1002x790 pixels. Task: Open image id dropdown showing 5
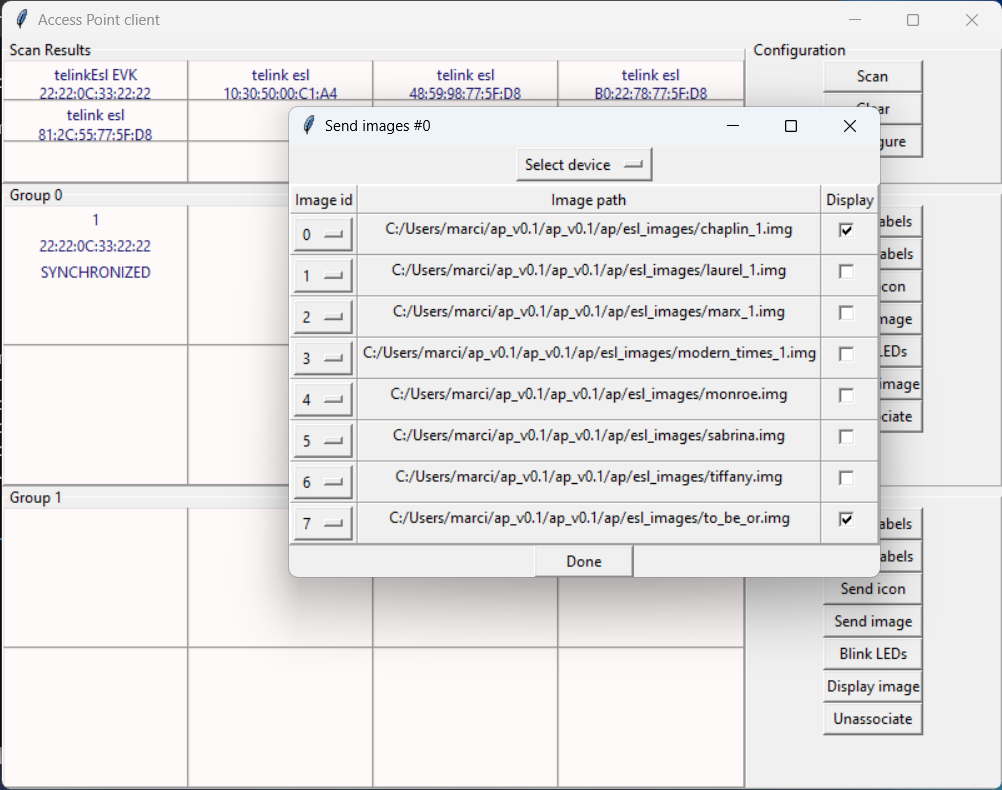[323, 441]
